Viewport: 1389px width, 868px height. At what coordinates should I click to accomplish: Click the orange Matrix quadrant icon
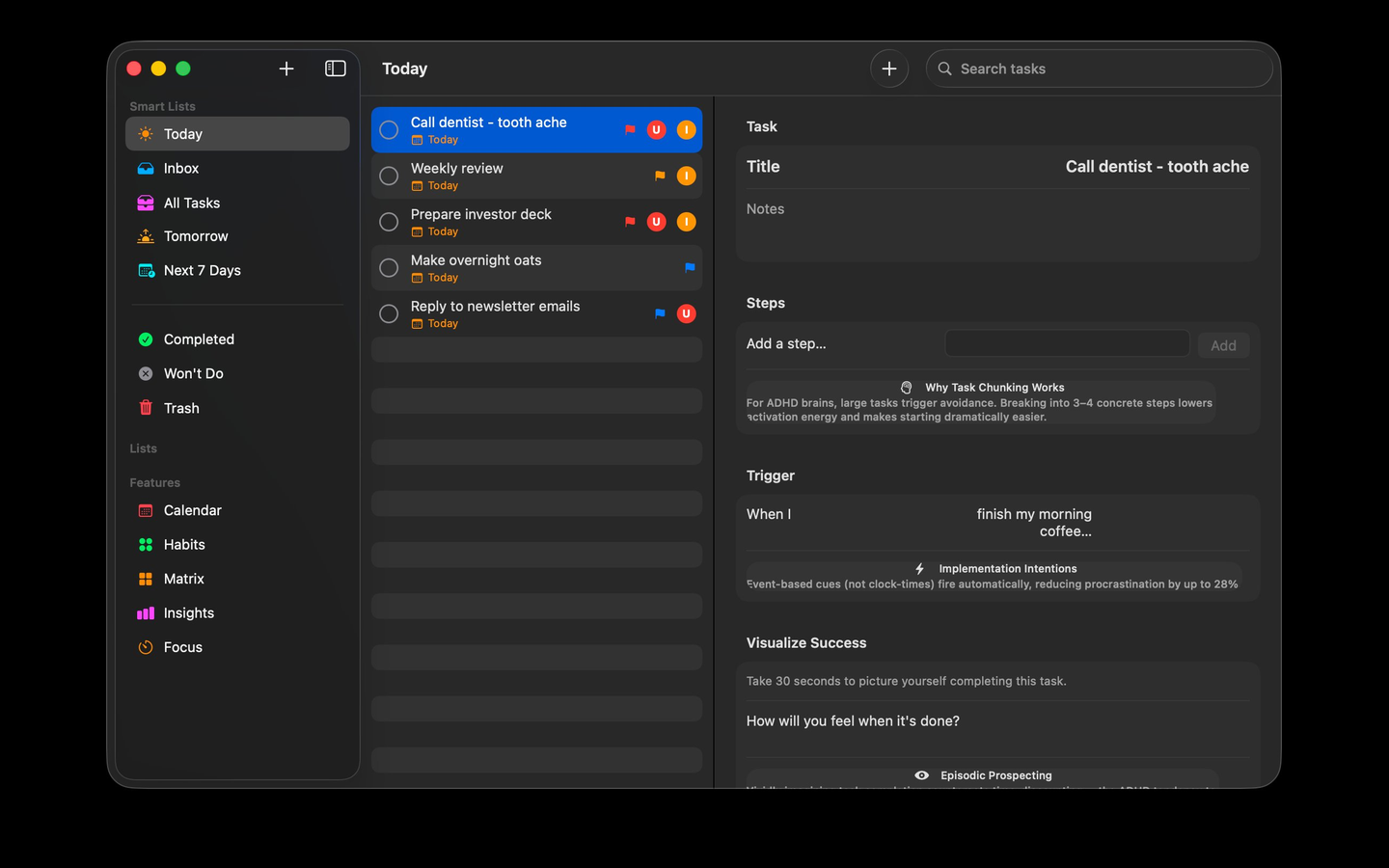[146, 579]
